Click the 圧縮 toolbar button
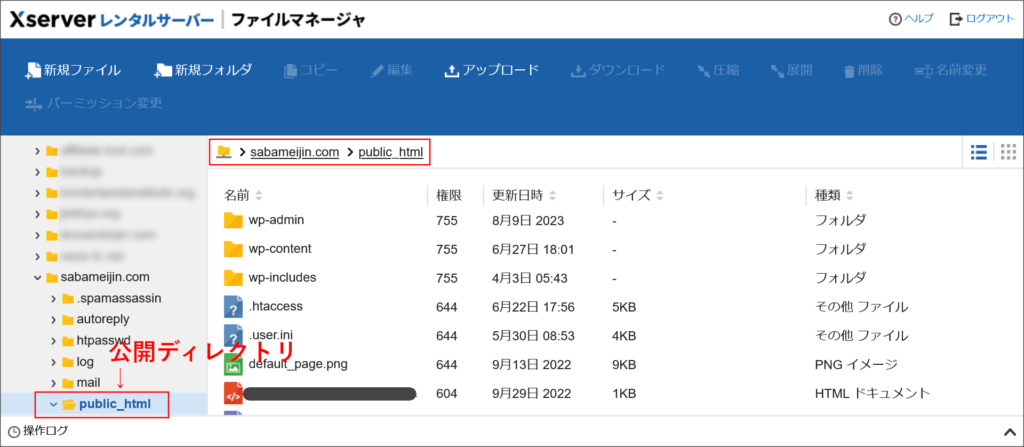This screenshot has width=1024, height=447. [718, 71]
